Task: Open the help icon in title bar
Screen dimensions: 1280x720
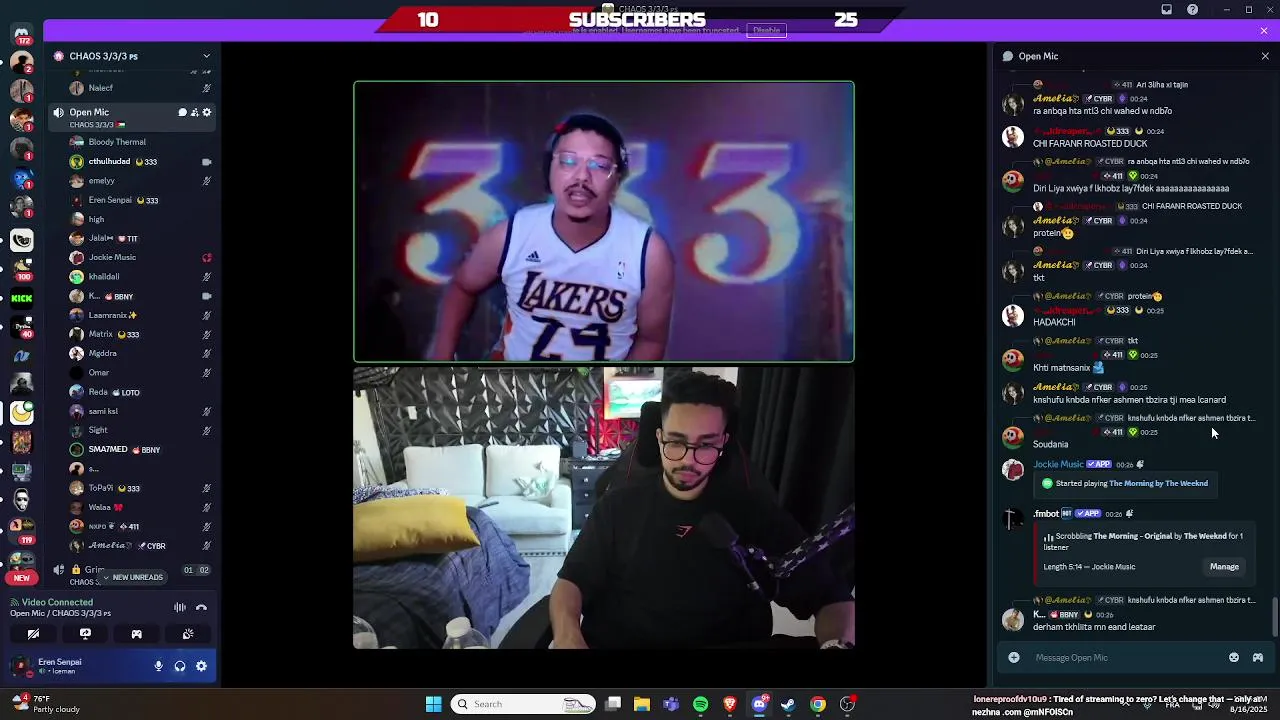Action: point(1192,9)
